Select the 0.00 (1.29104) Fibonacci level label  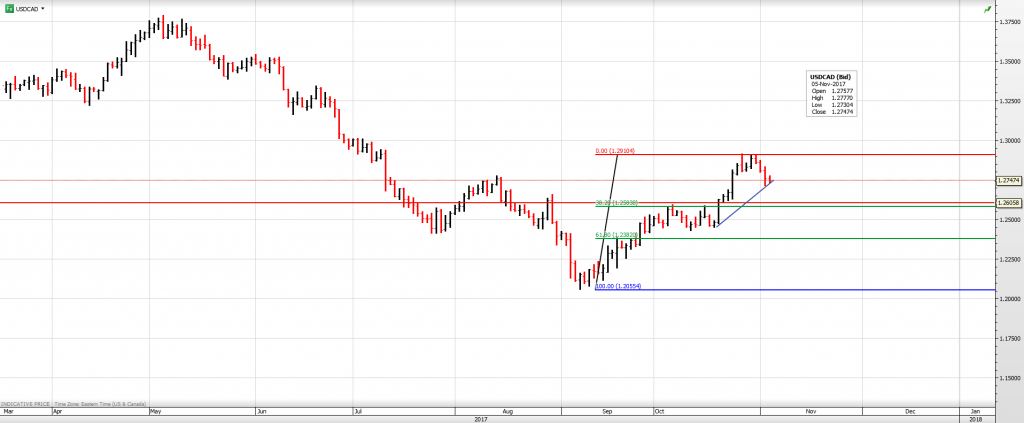[615, 151]
